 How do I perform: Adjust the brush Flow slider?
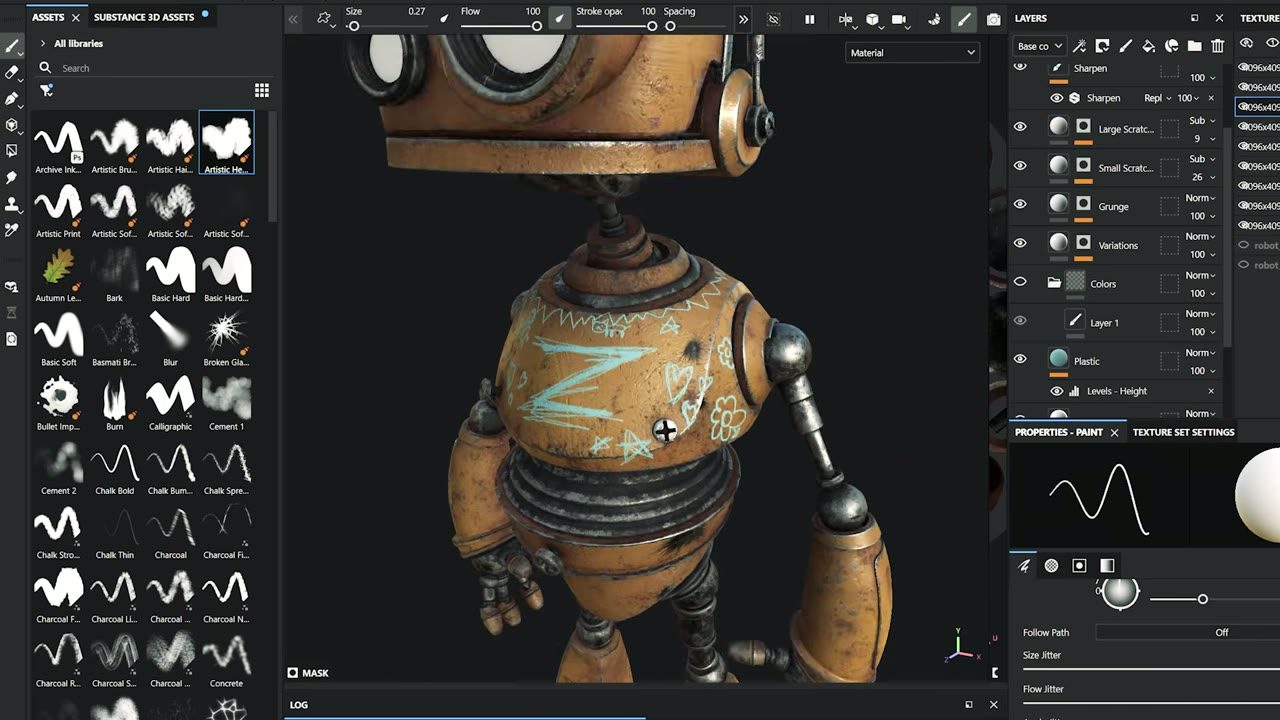(500, 26)
